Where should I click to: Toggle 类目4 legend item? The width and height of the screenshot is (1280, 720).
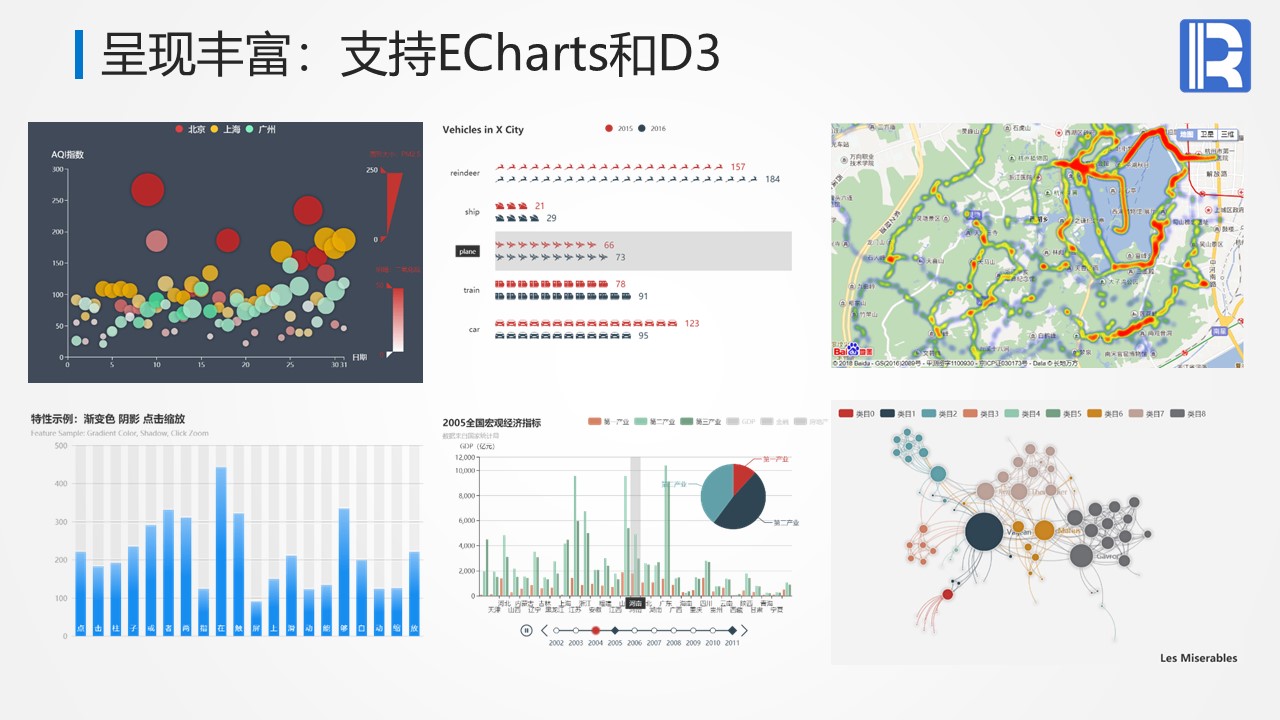pyautogui.click(x=1023, y=413)
